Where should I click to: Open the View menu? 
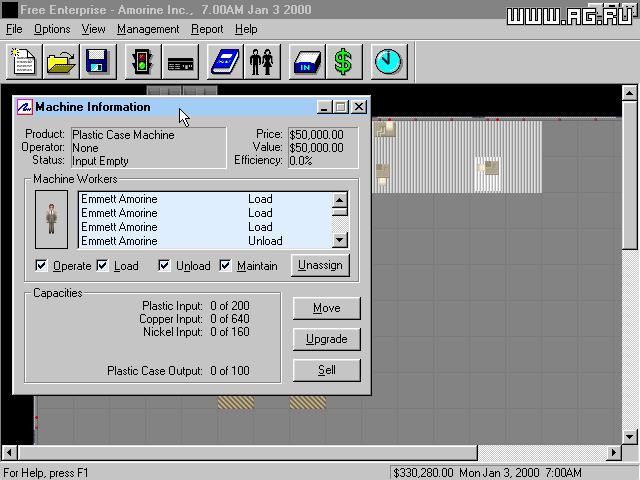point(93,29)
